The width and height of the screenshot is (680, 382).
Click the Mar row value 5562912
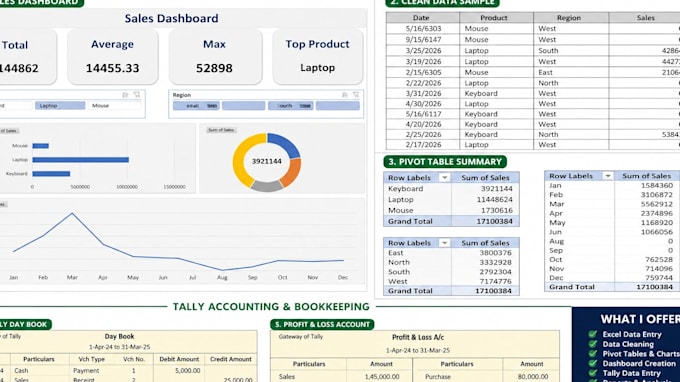[656, 204]
